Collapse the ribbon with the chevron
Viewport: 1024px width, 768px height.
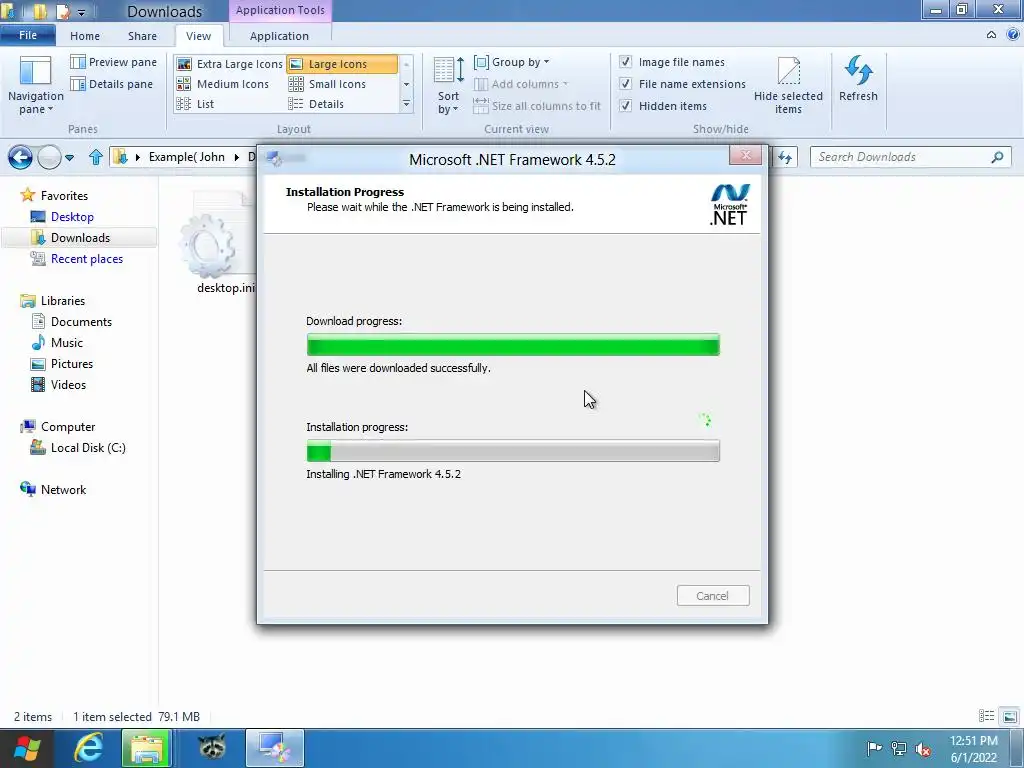(x=991, y=35)
